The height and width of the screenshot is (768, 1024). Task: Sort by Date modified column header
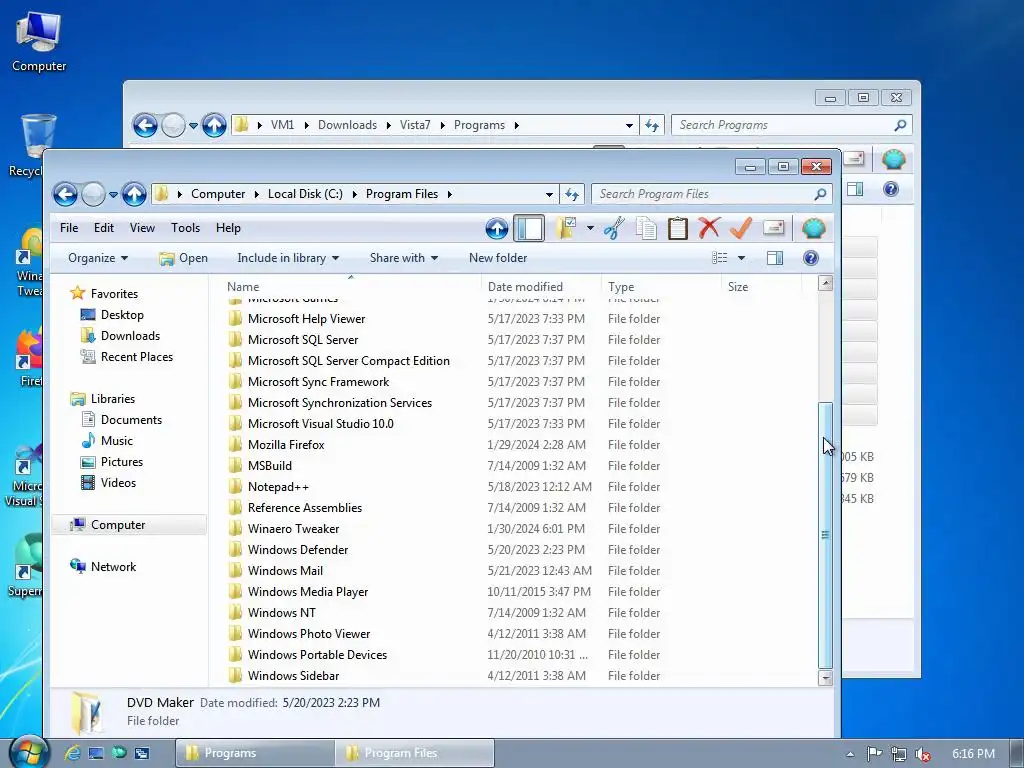pos(541,287)
